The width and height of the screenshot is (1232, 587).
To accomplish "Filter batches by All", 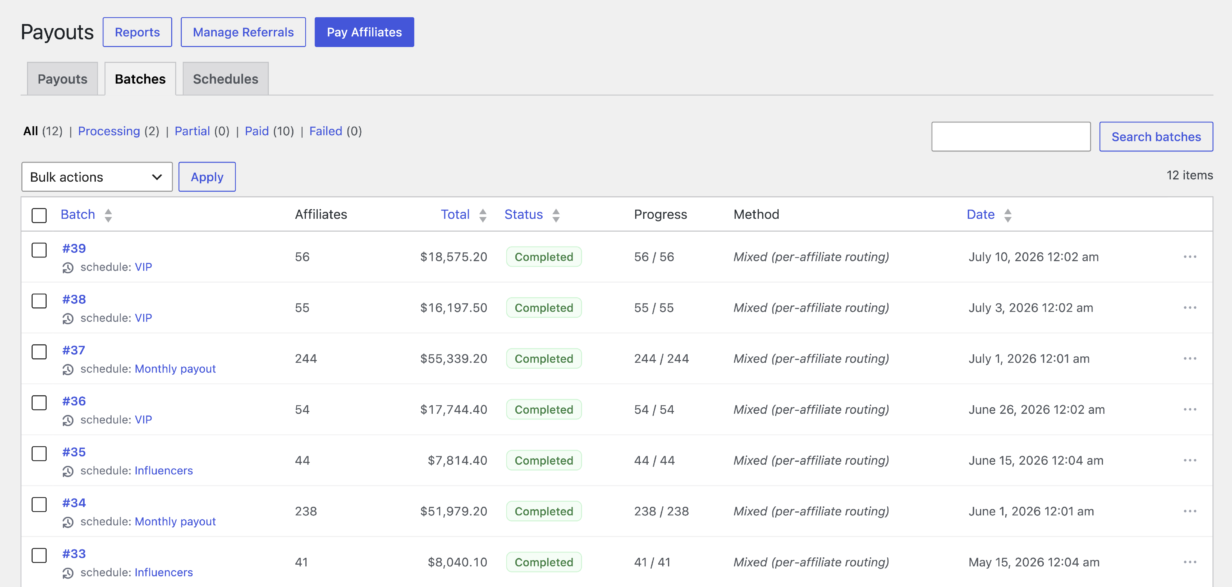I will pyautogui.click(x=30, y=131).
